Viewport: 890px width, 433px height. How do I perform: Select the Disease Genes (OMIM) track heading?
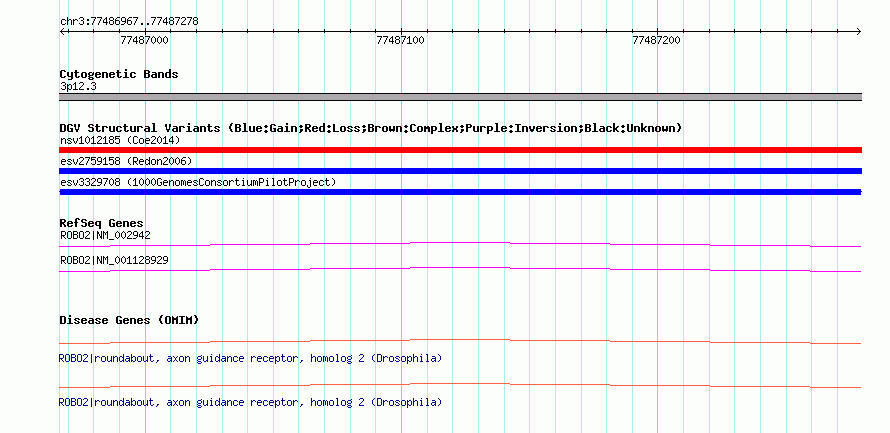[x=129, y=321]
